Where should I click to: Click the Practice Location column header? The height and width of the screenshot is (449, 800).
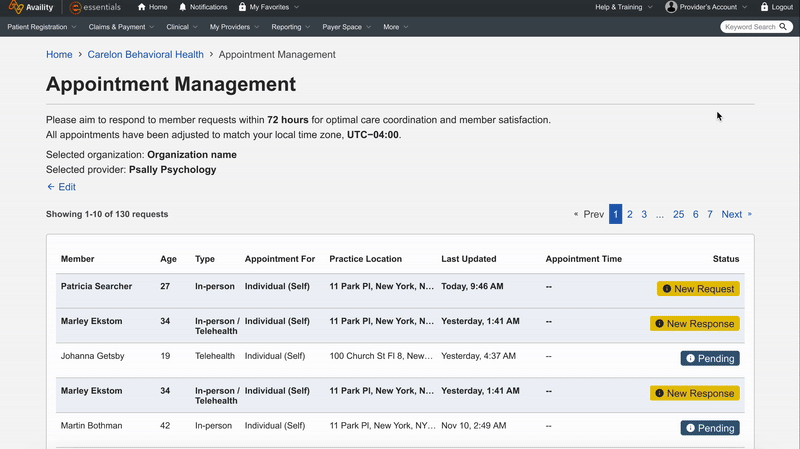(365, 259)
